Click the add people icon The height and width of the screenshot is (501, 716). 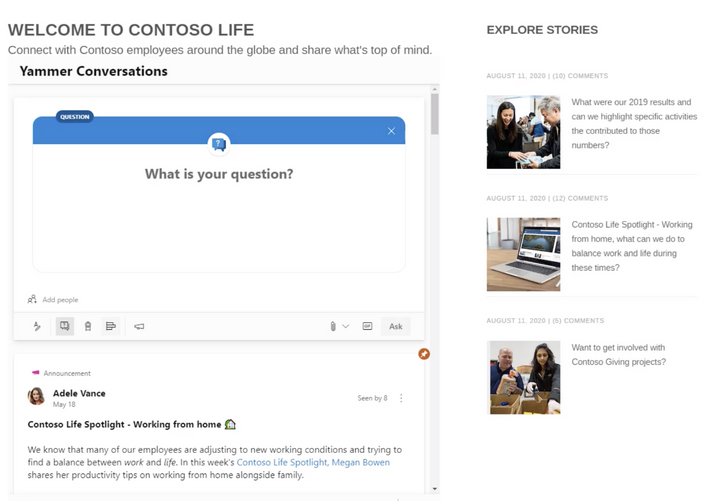pyautogui.click(x=32, y=300)
